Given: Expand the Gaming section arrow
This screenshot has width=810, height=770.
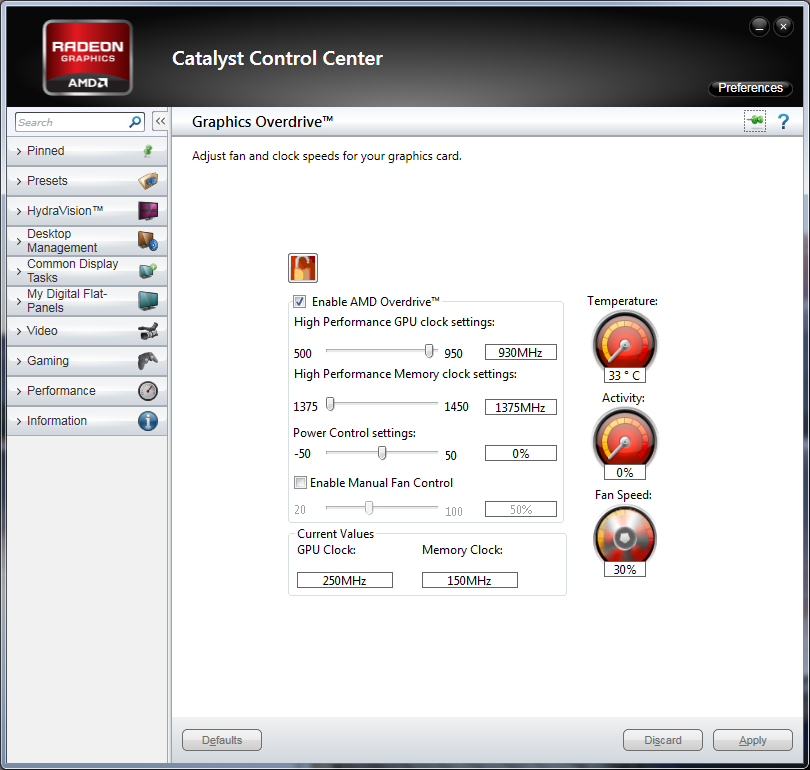Looking at the screenshot, I should 19,361.
